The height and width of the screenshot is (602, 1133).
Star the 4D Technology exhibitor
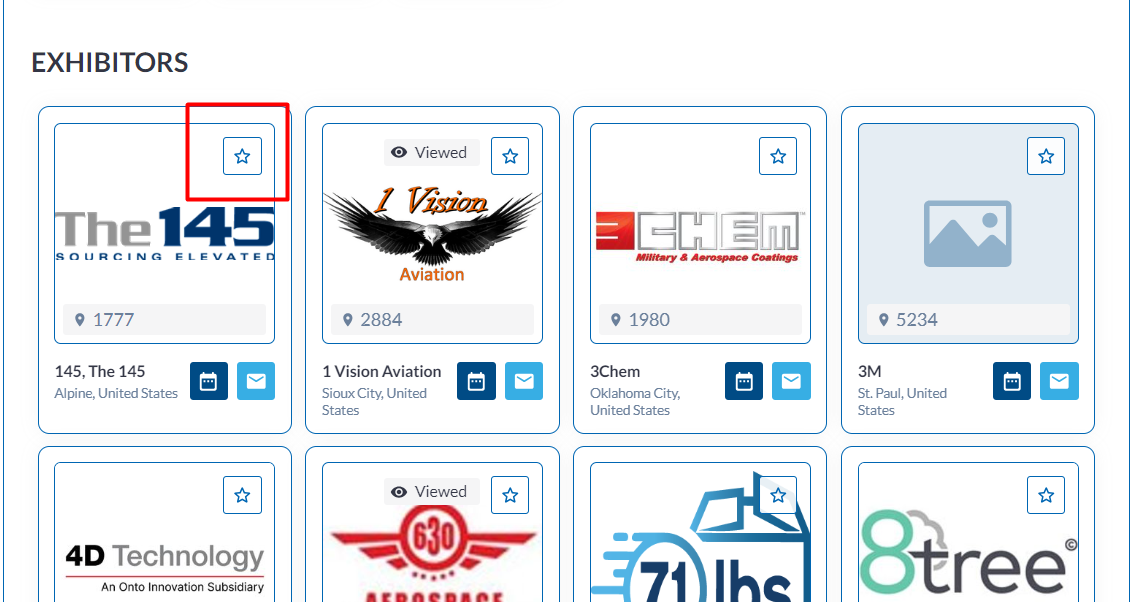tap(242, 495)
